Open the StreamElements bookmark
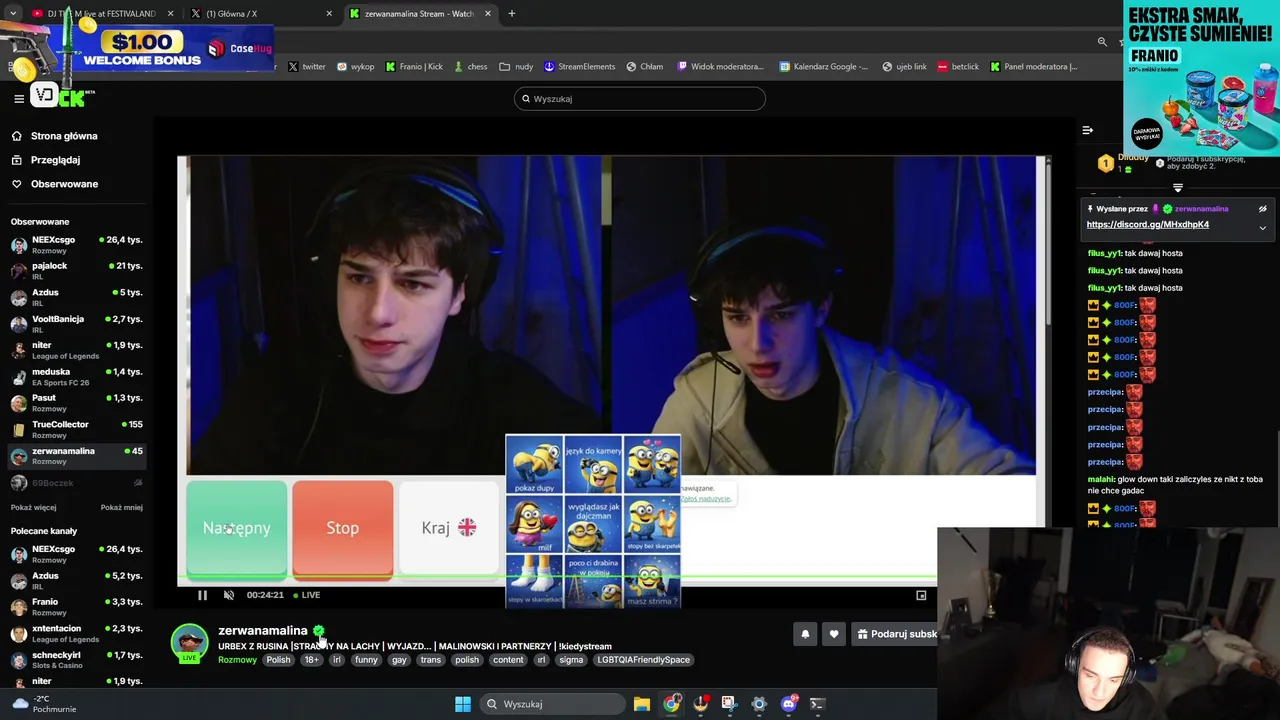 coord(580,67)
